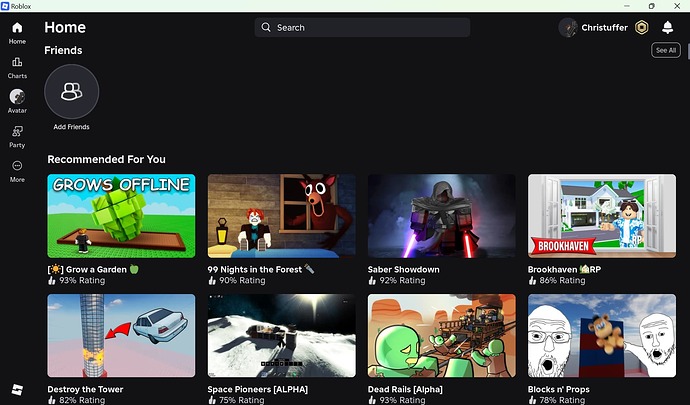
Task: Click thumbs-up icon under Saber Showdown
Action: (372, 280)
